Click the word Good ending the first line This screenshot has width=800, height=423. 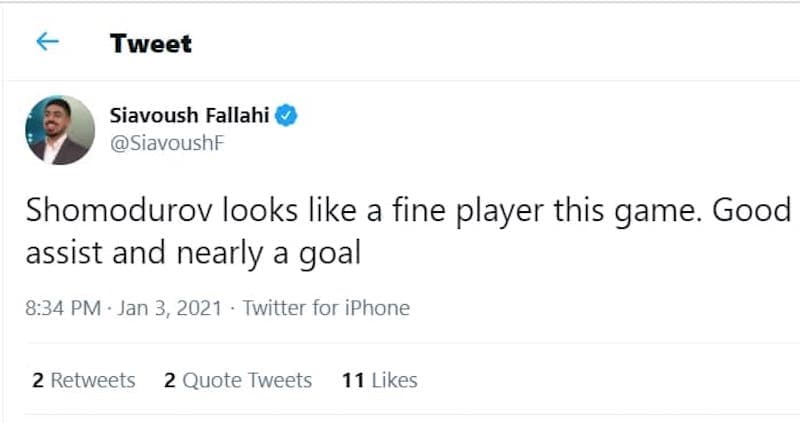click(x=752, y=210)
